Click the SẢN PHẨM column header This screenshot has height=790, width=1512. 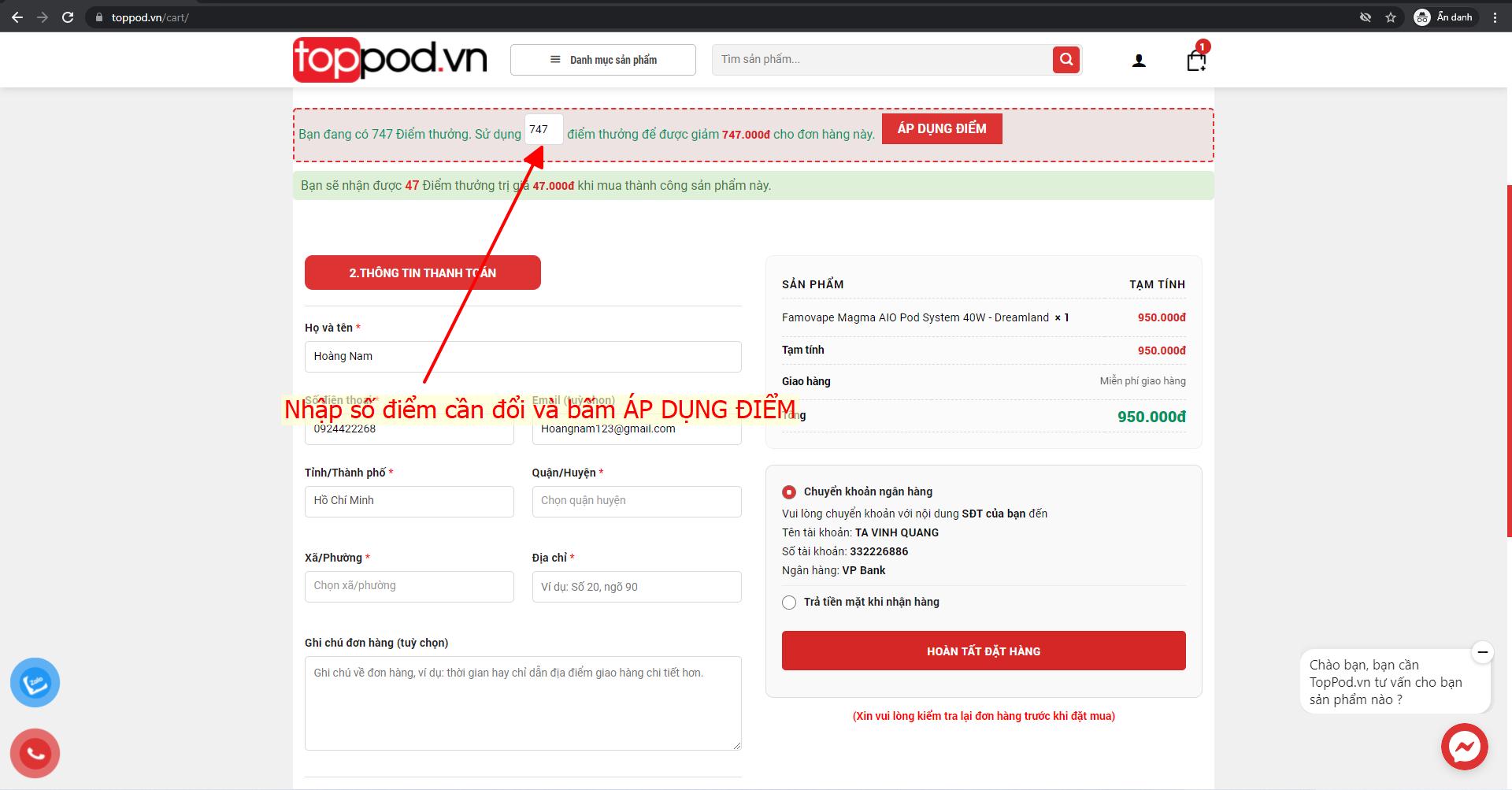click(813, 284)
